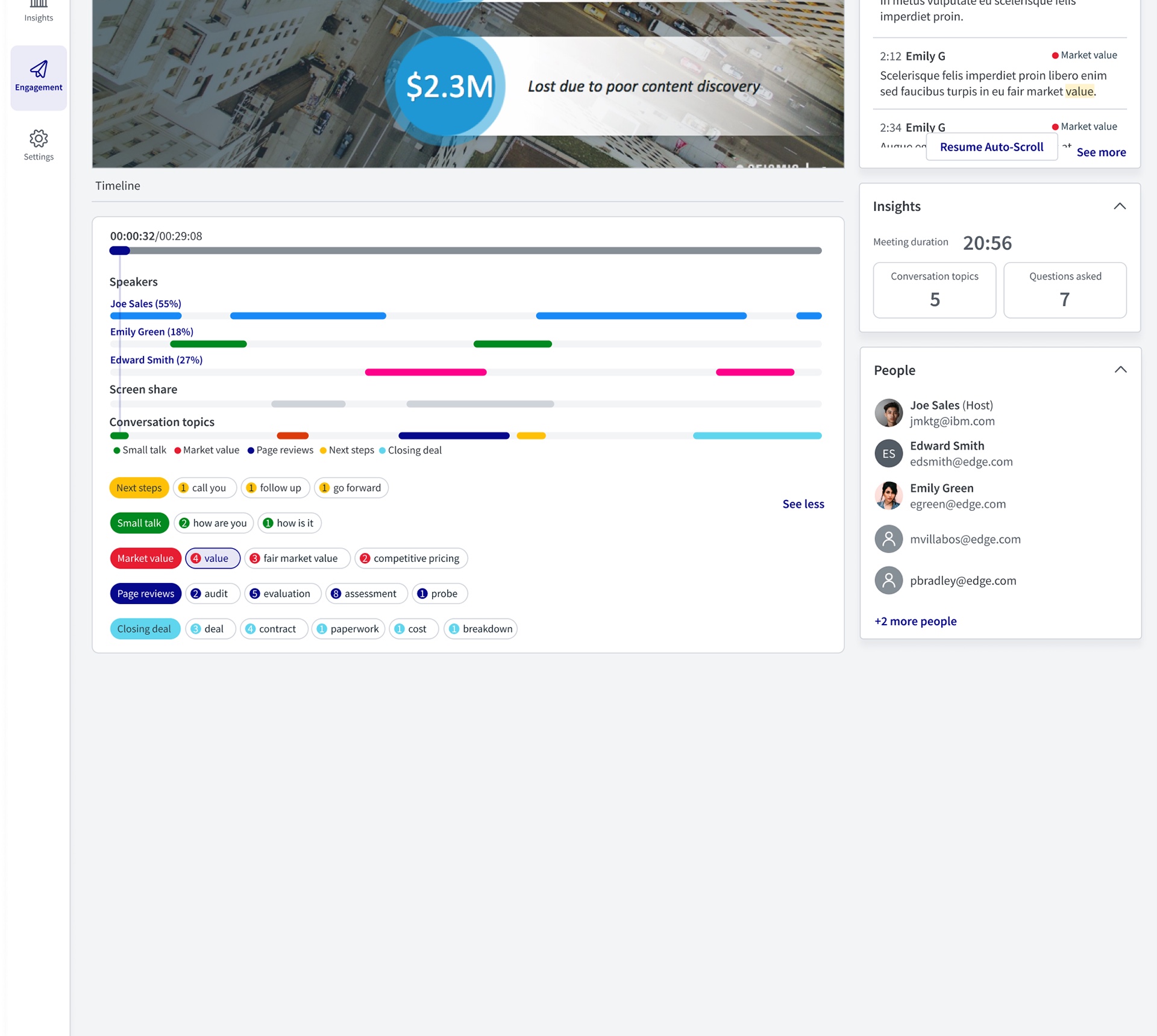This screenshot has width=1157, height=1036.
Task: Click Edward Smith (27%) speaker label
Action: click(x=157, y=360)
